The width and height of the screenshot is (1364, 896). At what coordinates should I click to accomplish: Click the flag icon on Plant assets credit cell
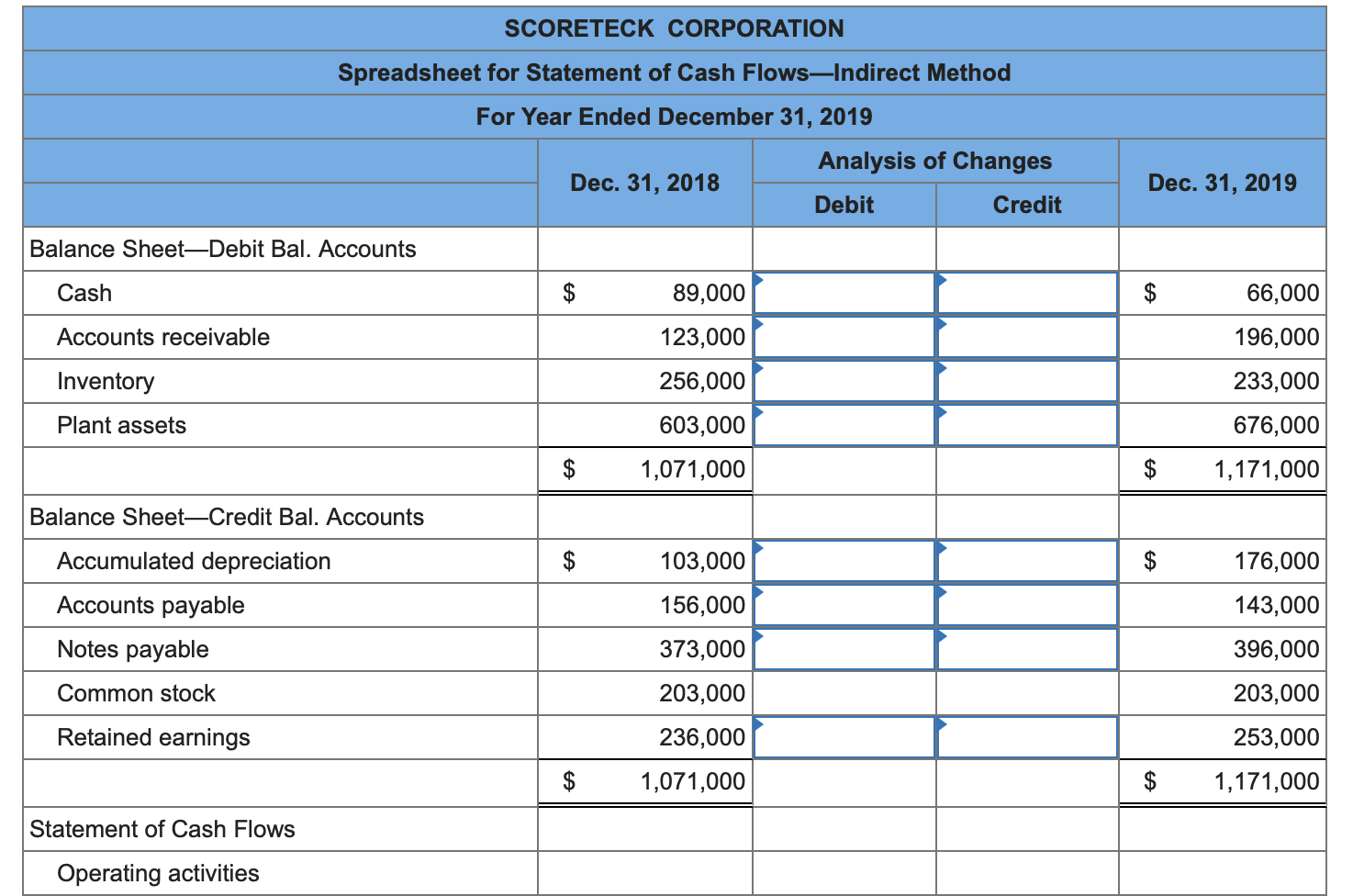click(x=941, y=412)
